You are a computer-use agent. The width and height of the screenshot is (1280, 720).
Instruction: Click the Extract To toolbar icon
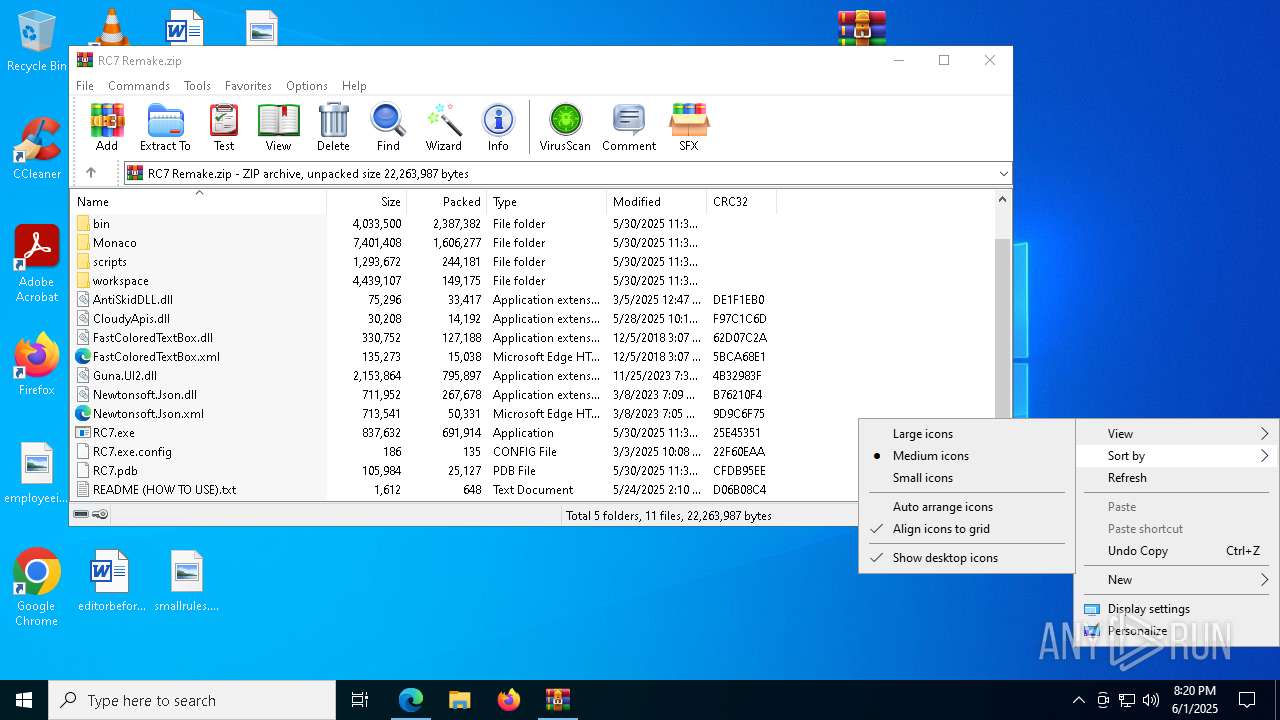pos(165,127)
